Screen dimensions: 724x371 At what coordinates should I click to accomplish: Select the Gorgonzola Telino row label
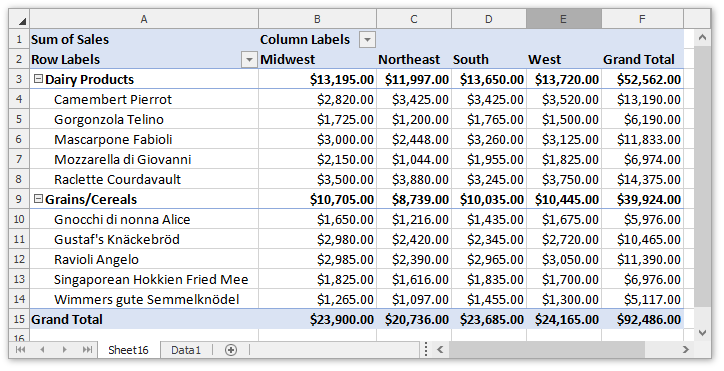144,119
